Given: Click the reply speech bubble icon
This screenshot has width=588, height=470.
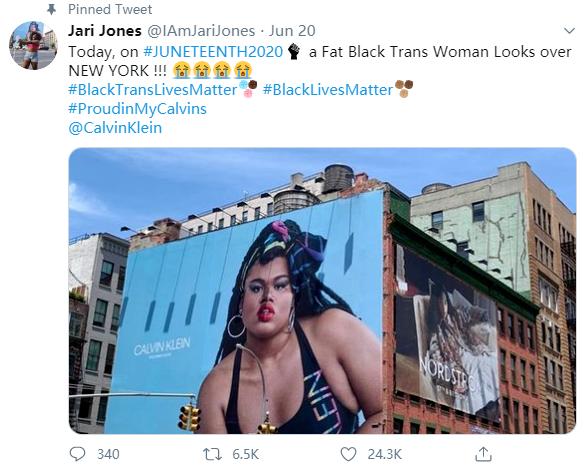Looking at the screenshot, I should pos(78,454).
